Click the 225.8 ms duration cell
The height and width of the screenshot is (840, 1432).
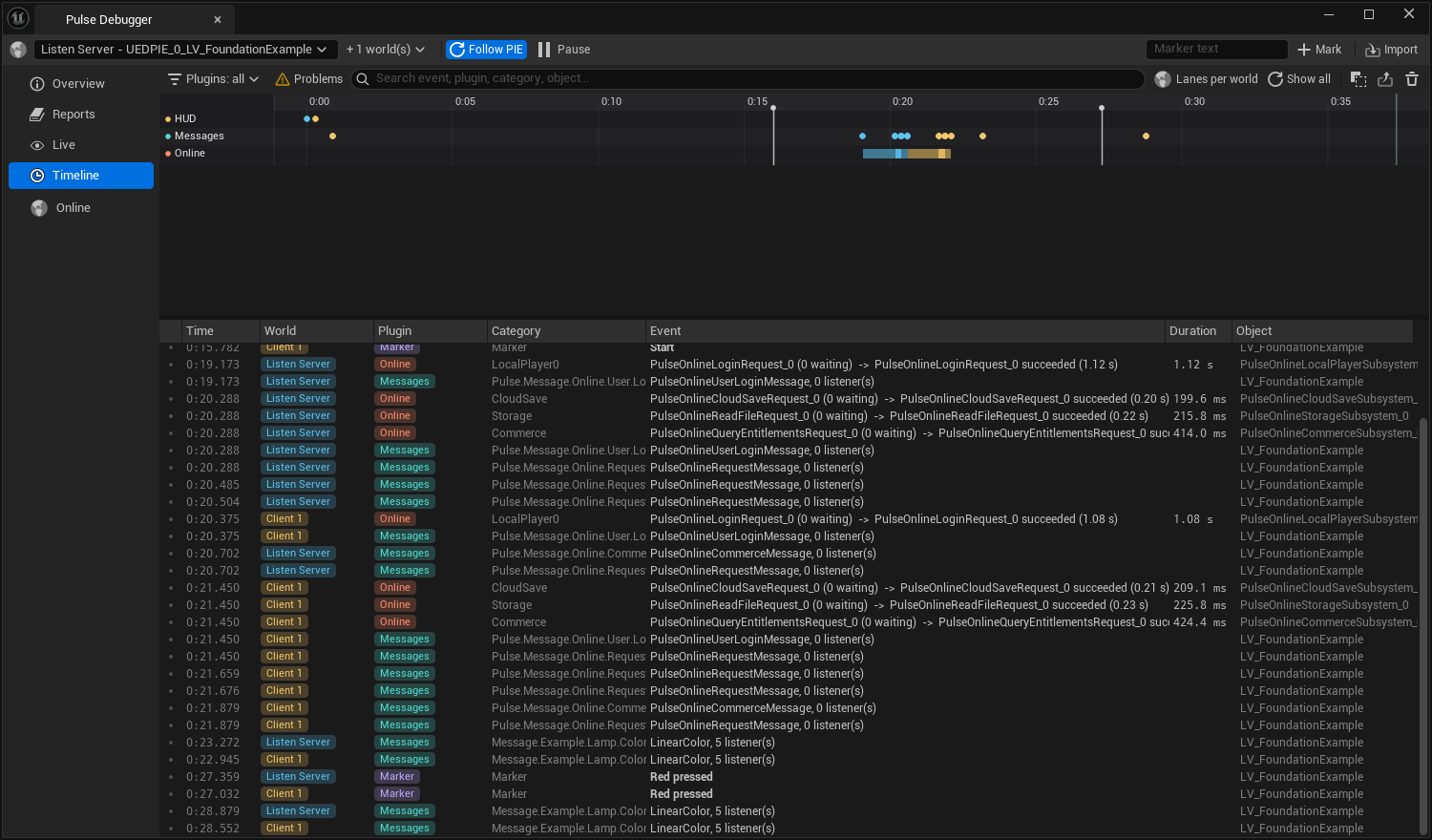(1200, 605)
